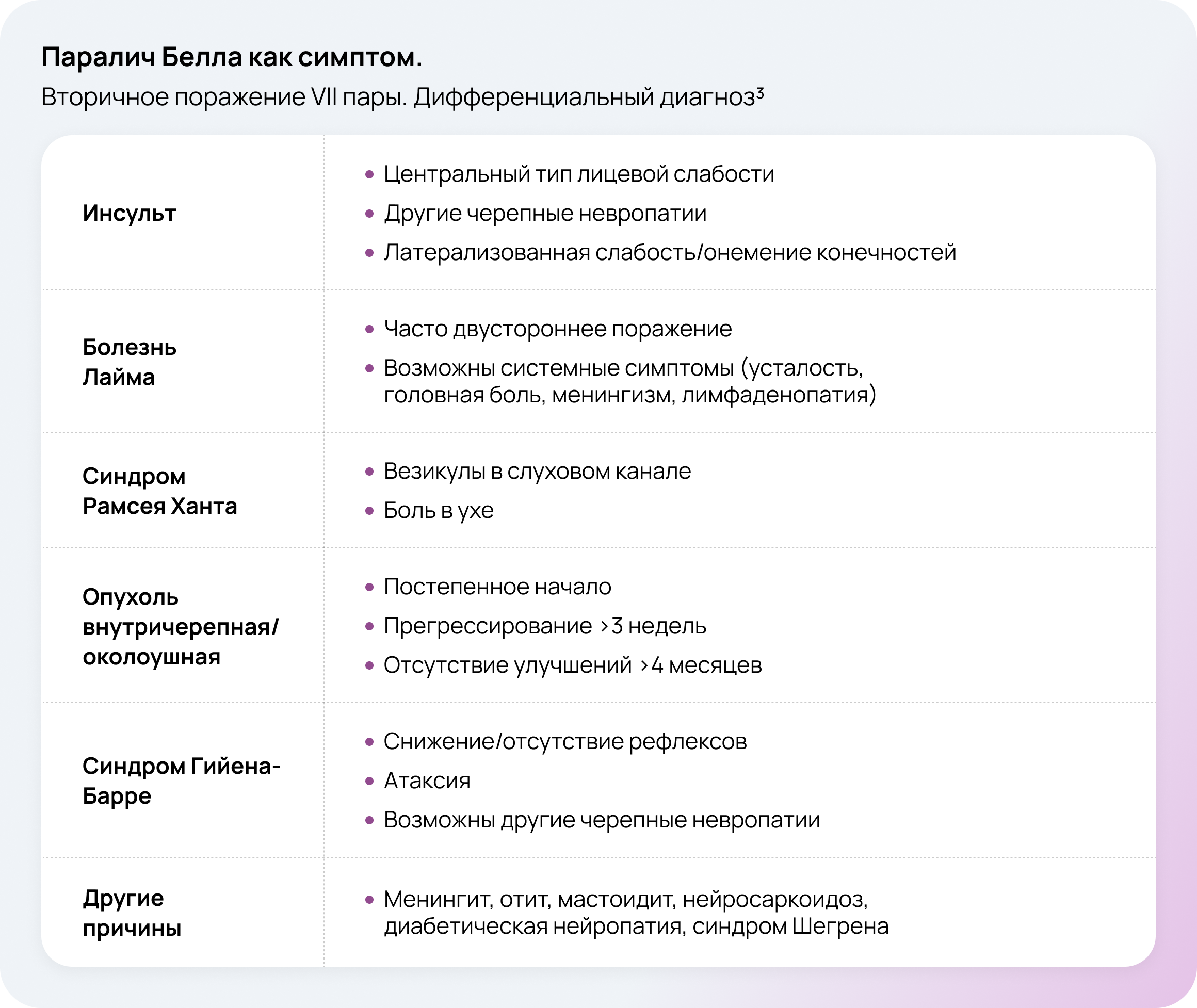Select the 'Синдром Гийена-Барре' row header

point(181,780)
